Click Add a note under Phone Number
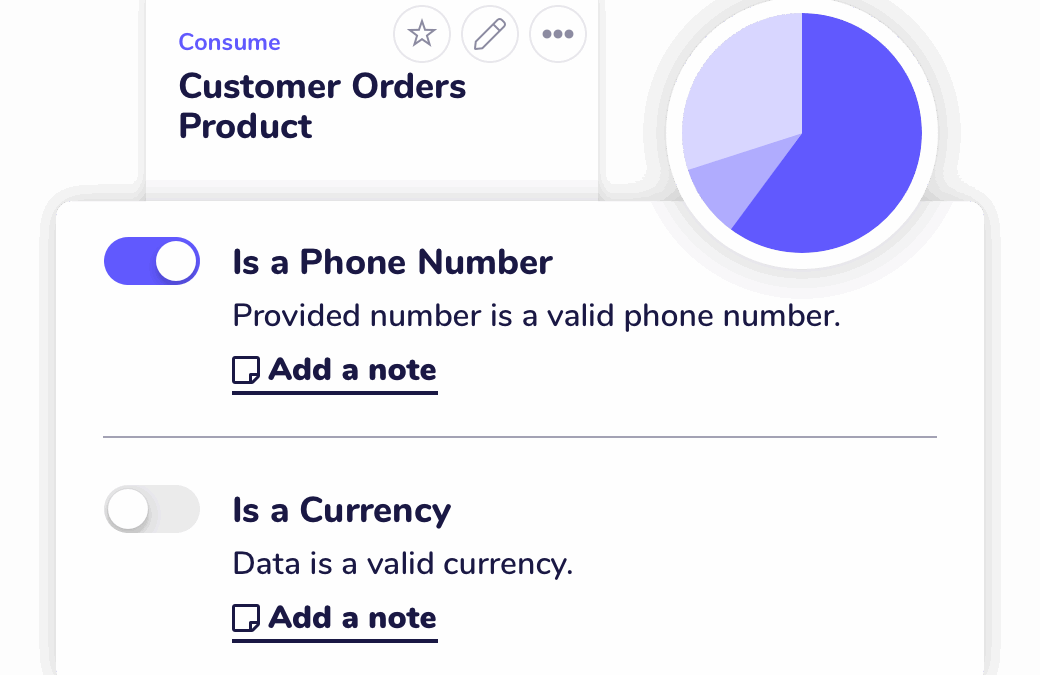Viewport: 1040px width, 675px height. [352, 370]
